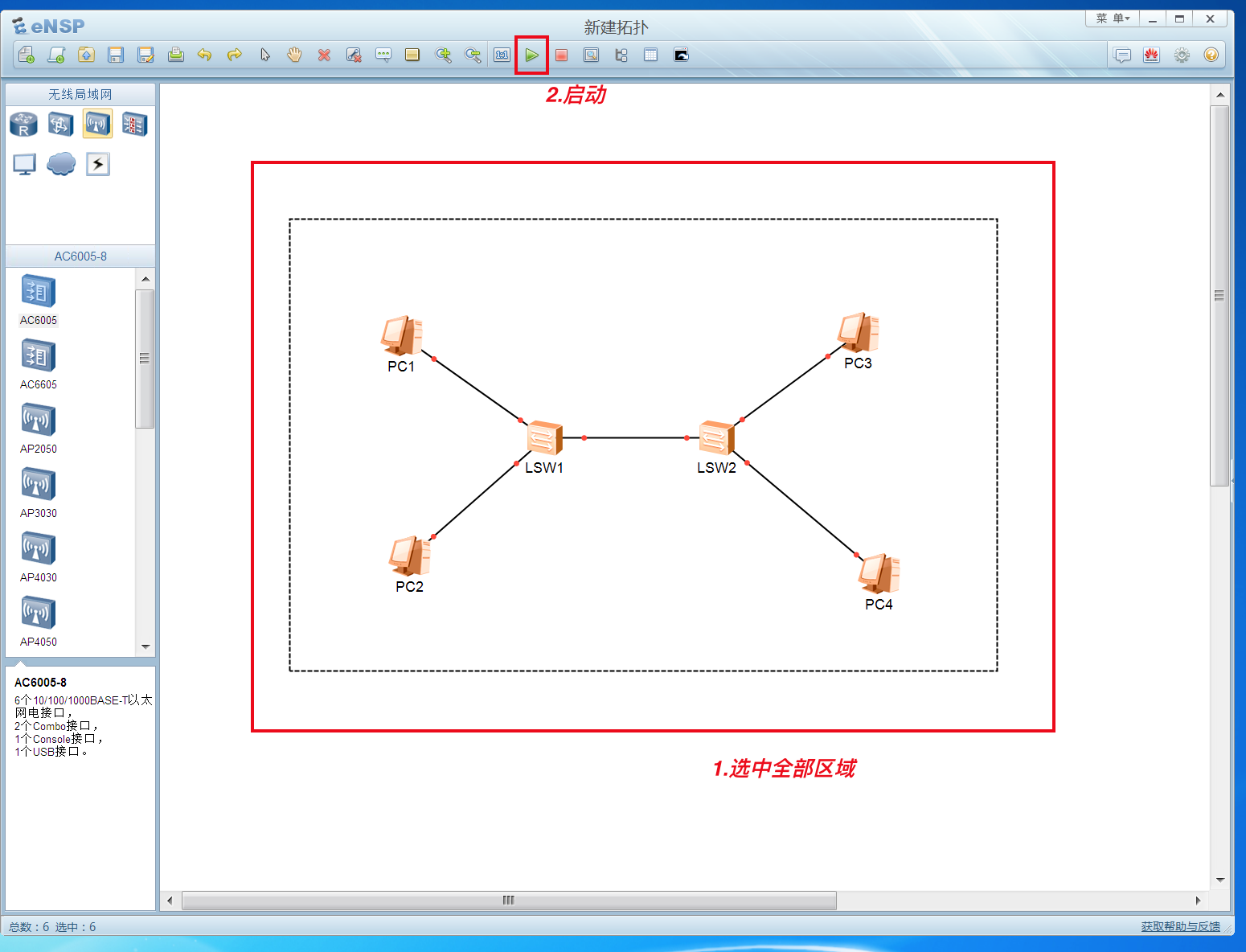The height and width of the screenshot is (952, 1246).
Task: Stop running devices using the red stop icon
Action: click(x=561, y=55)
